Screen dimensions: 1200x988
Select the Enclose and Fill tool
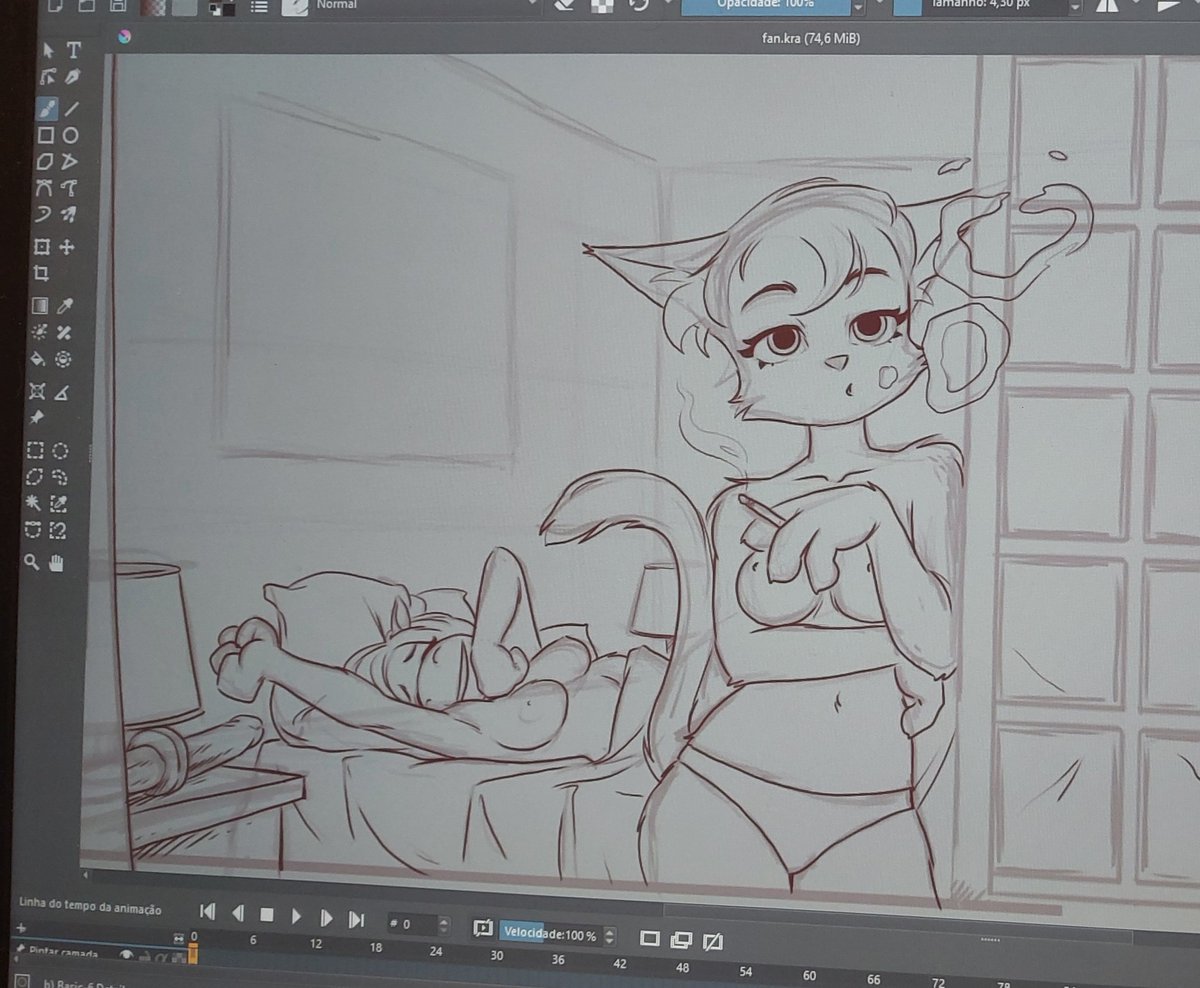pos(64,359)
